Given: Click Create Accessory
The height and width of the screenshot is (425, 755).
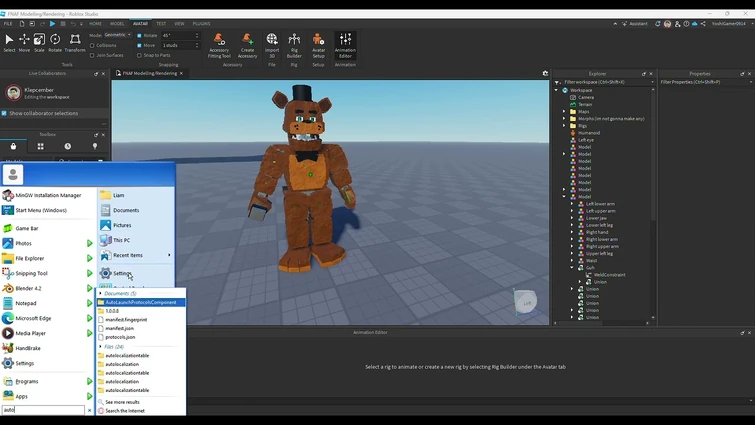Looking at the screenshot, I should click(247, 45).
